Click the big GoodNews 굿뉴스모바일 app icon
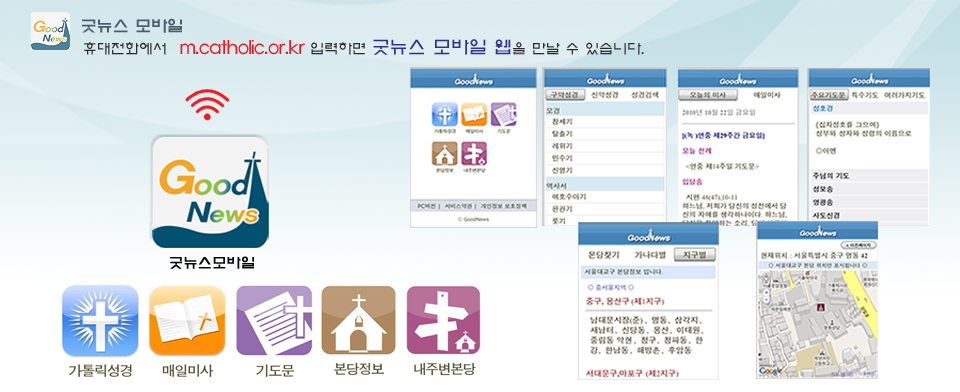 [210, 192]
